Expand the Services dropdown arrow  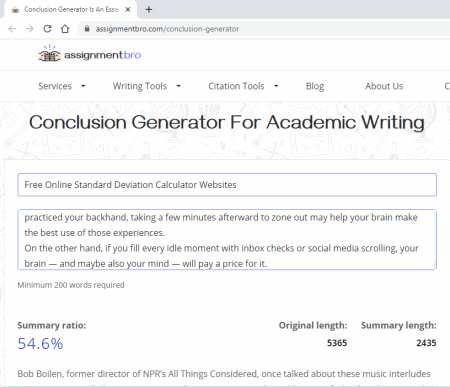tap(83, 86)
